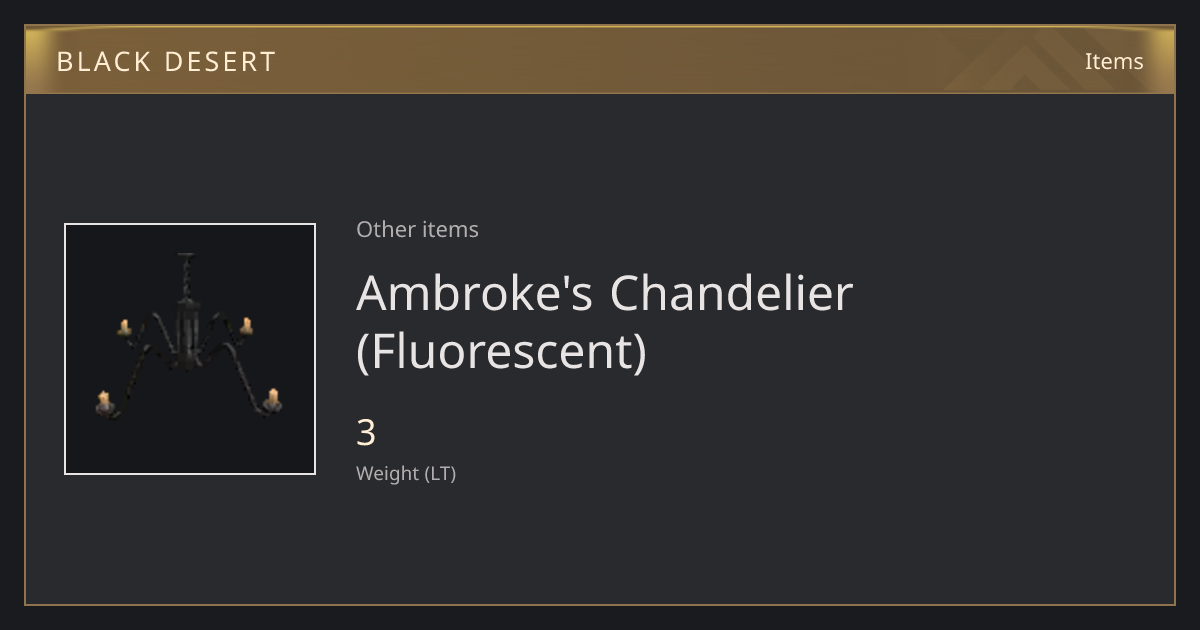Click the weight value 3
This screenshot has height=630, width=1200.
point(366,433)
